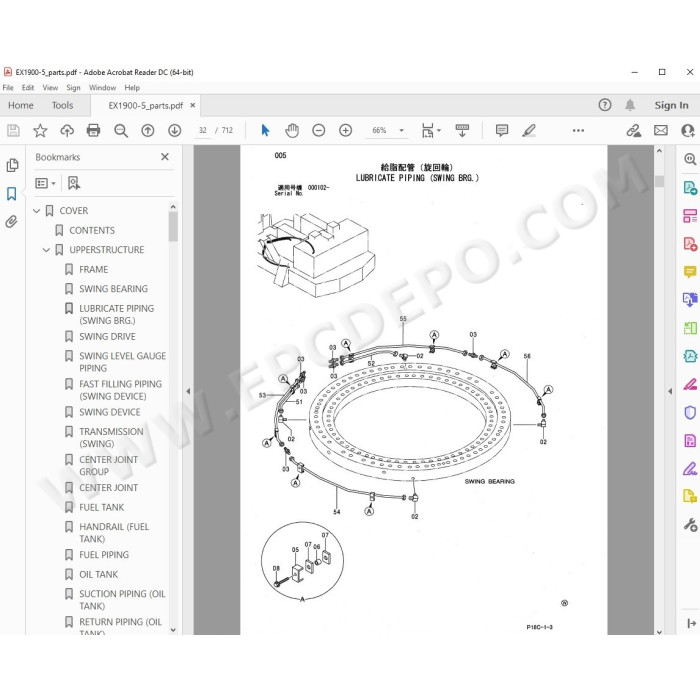Open the File menu

point(8,88)
